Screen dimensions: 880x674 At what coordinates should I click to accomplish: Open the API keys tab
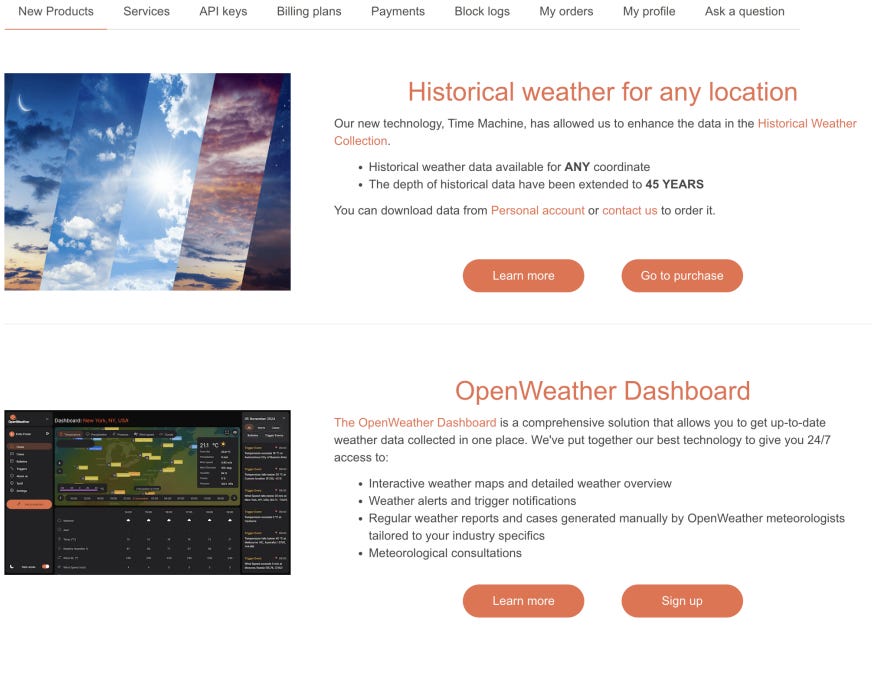223,11
